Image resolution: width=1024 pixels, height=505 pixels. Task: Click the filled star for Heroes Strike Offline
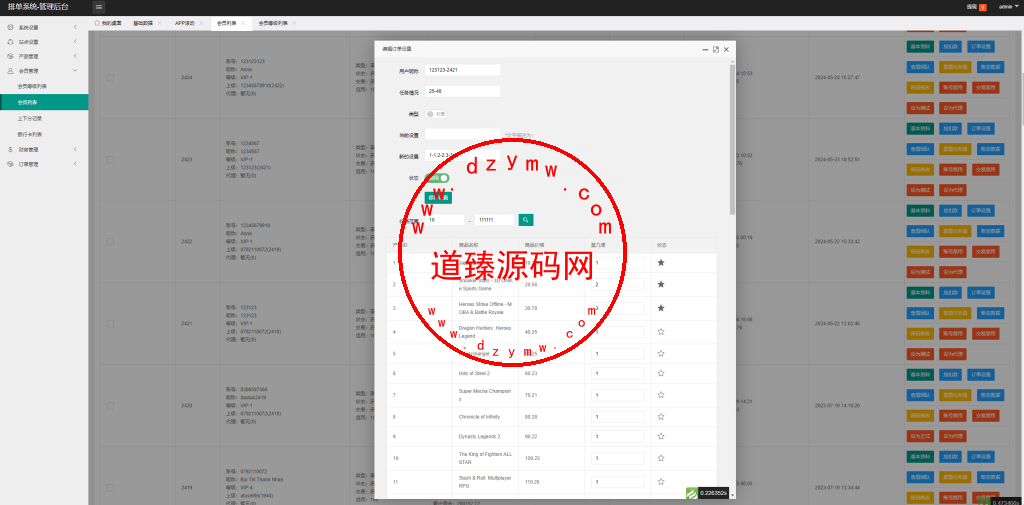pos(661,308)
